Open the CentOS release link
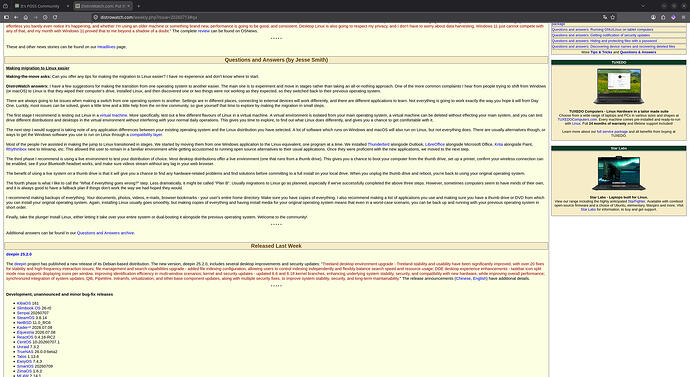 click(x=24, y=342)
